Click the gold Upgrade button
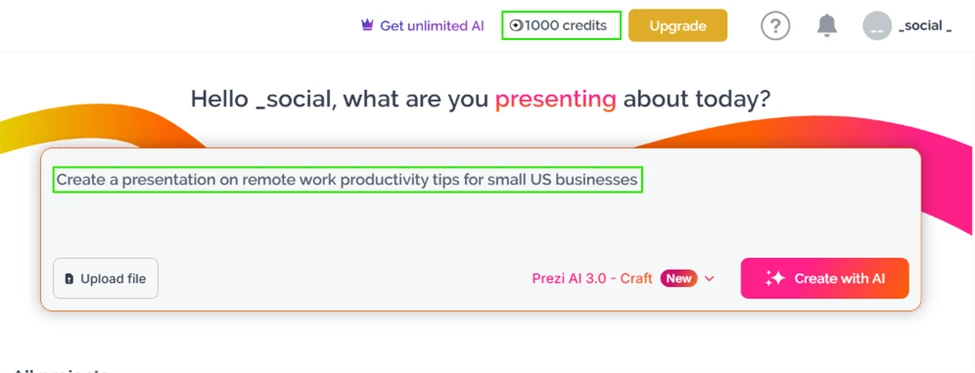 678,25
